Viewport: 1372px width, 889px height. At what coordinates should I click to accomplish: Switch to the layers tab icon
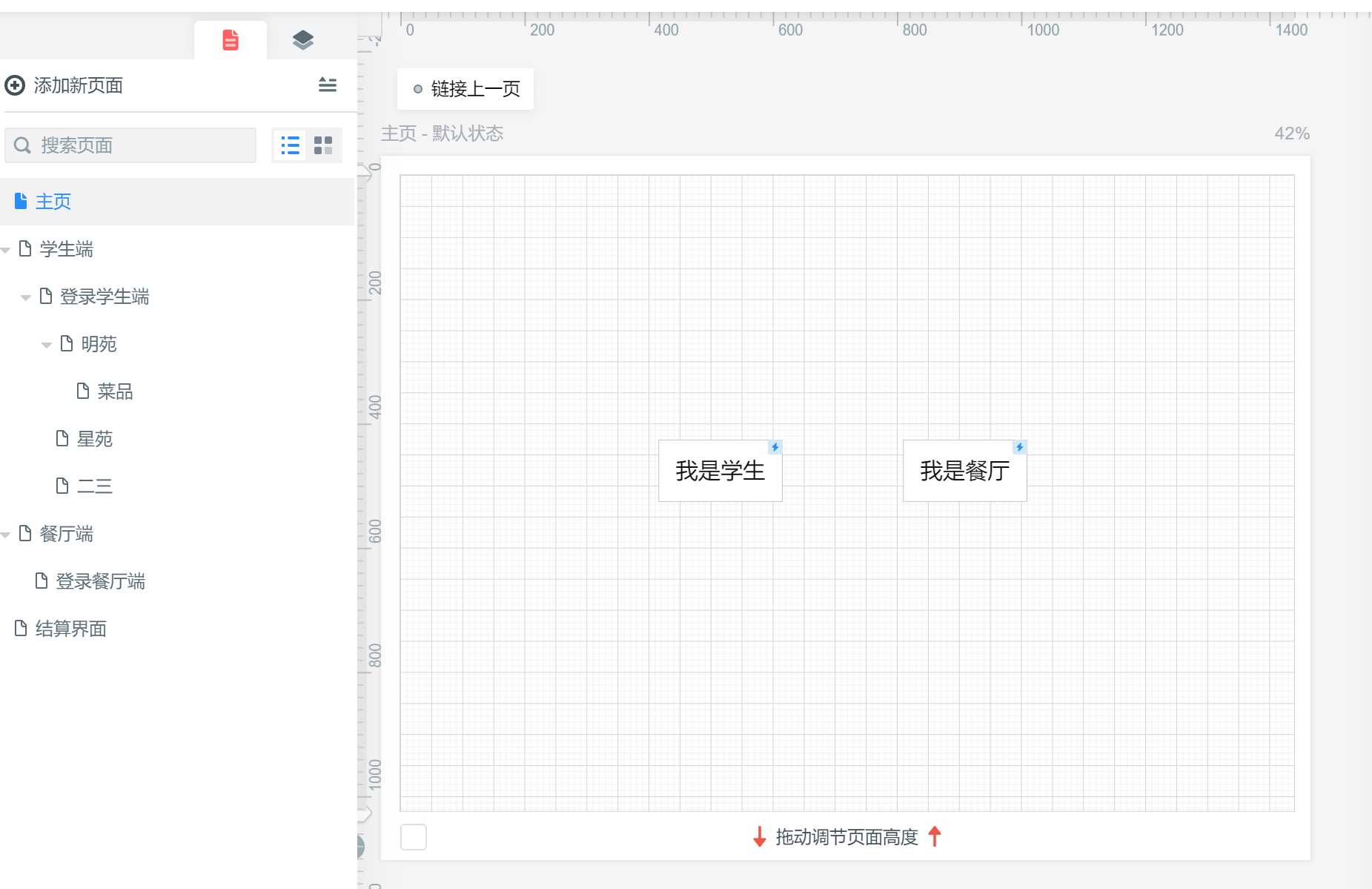click(303, 40)
